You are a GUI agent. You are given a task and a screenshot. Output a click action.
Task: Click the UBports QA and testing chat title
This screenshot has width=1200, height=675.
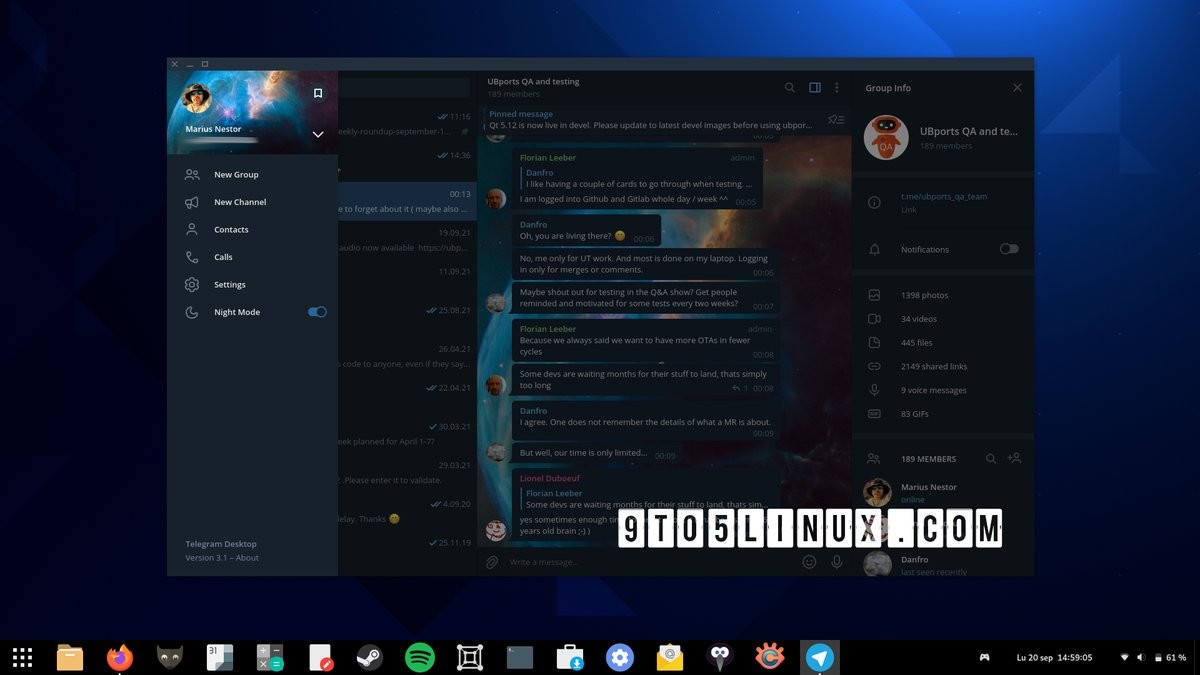click(x=533, y=82)
